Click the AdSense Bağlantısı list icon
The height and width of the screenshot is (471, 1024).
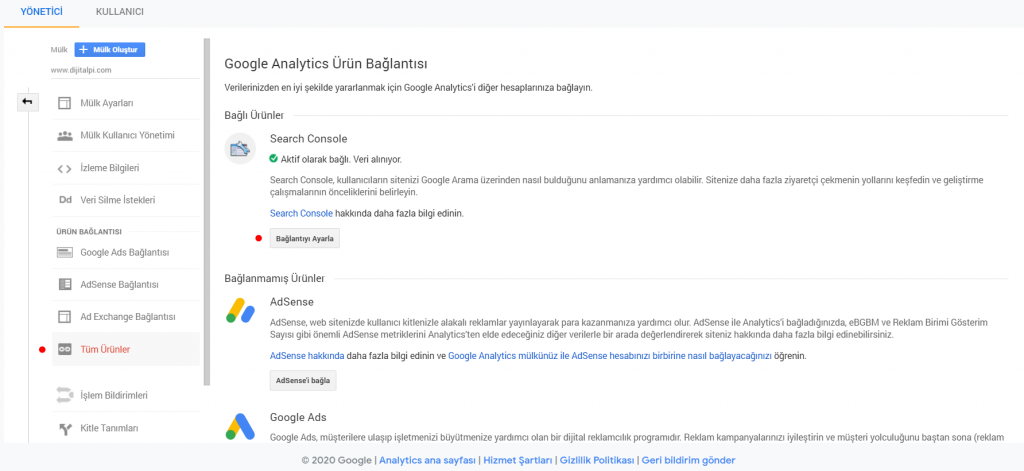pos(64,285)
